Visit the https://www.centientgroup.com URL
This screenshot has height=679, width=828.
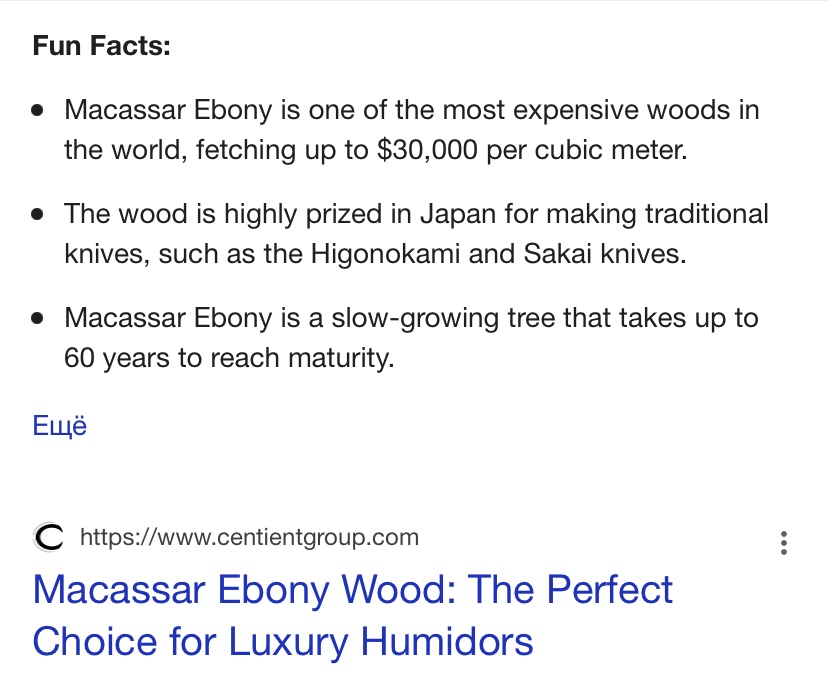pyautogui.click(x=249, y=537)
